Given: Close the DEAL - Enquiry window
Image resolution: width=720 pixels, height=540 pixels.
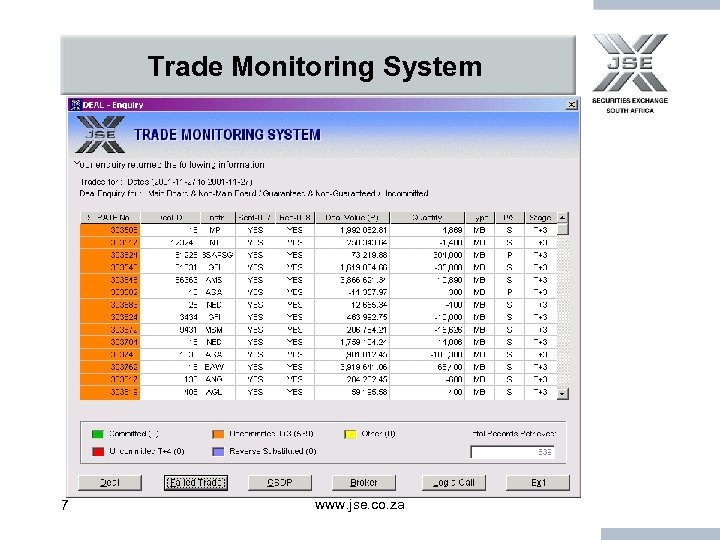Looking at the screenshot, I should coord(571,105).
